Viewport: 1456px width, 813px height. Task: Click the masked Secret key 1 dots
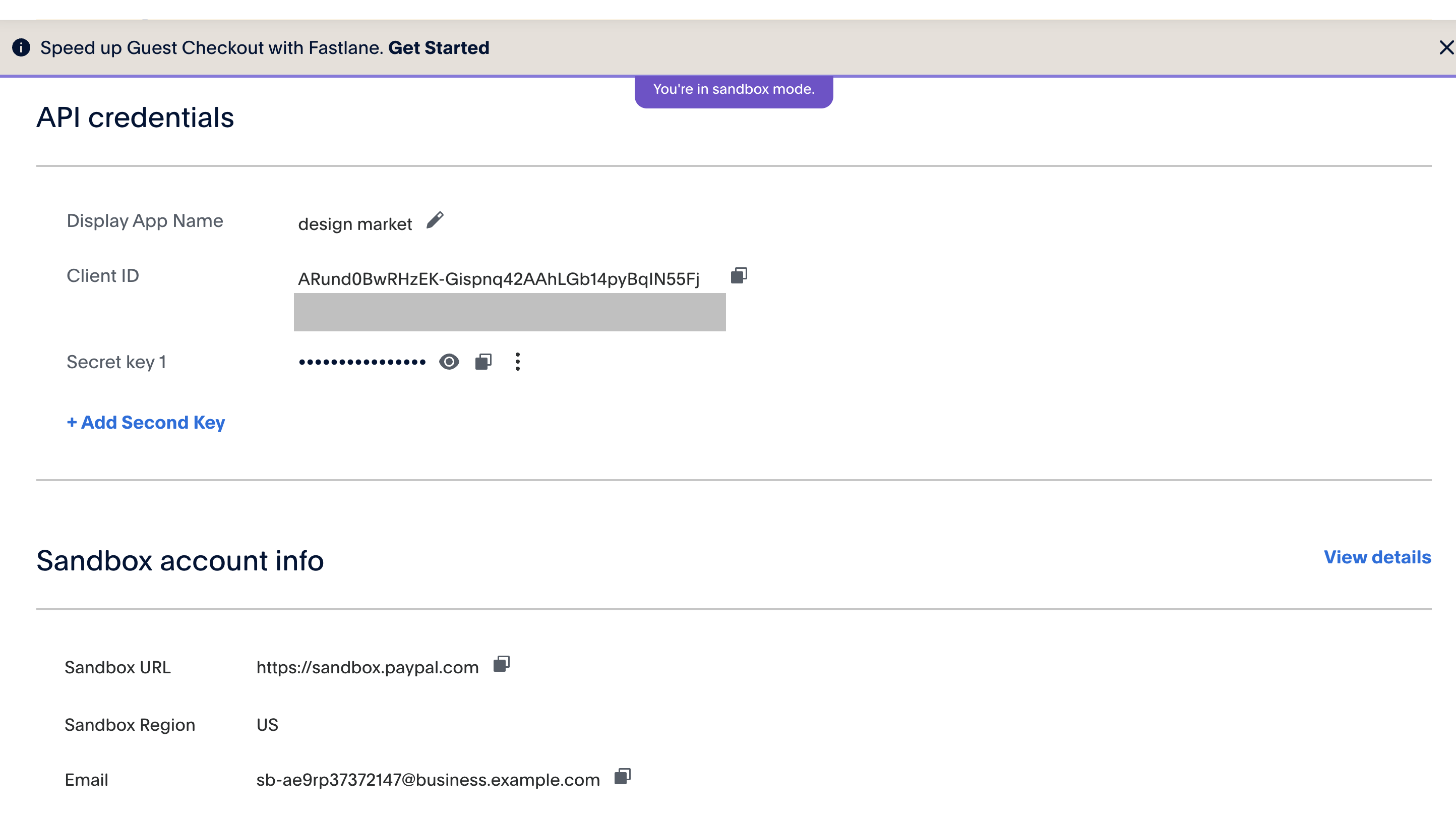click(362, 363)
